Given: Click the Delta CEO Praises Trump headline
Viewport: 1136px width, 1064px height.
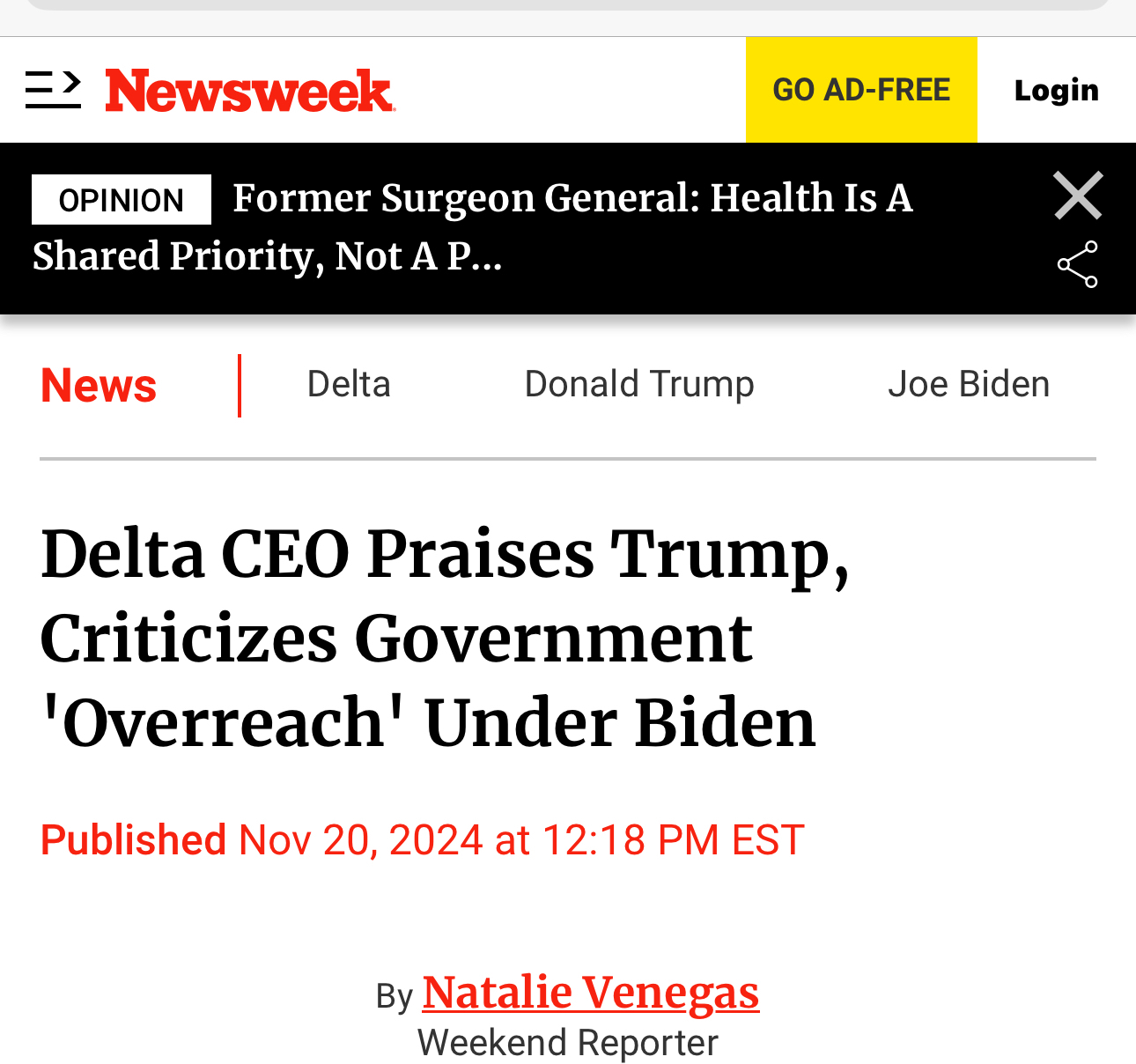Looking at the screenshot, I should [x=445, y=638].
